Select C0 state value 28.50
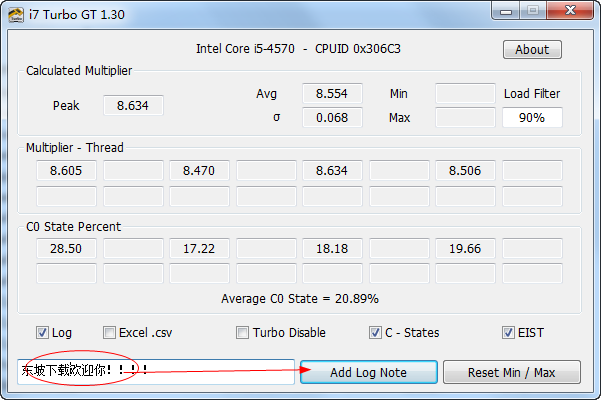The height and width of the screenshot is (400, 601). [x=66, y=249]
